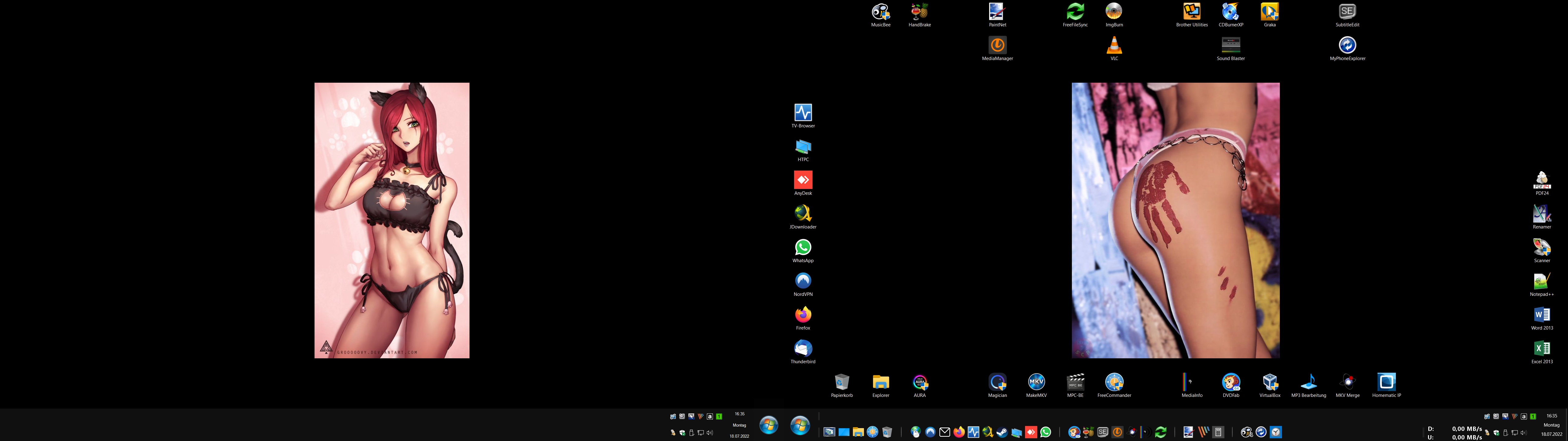Select MKV Merge desktop icon
This screenshot has width=1568, height=441.
[1347, 386]
